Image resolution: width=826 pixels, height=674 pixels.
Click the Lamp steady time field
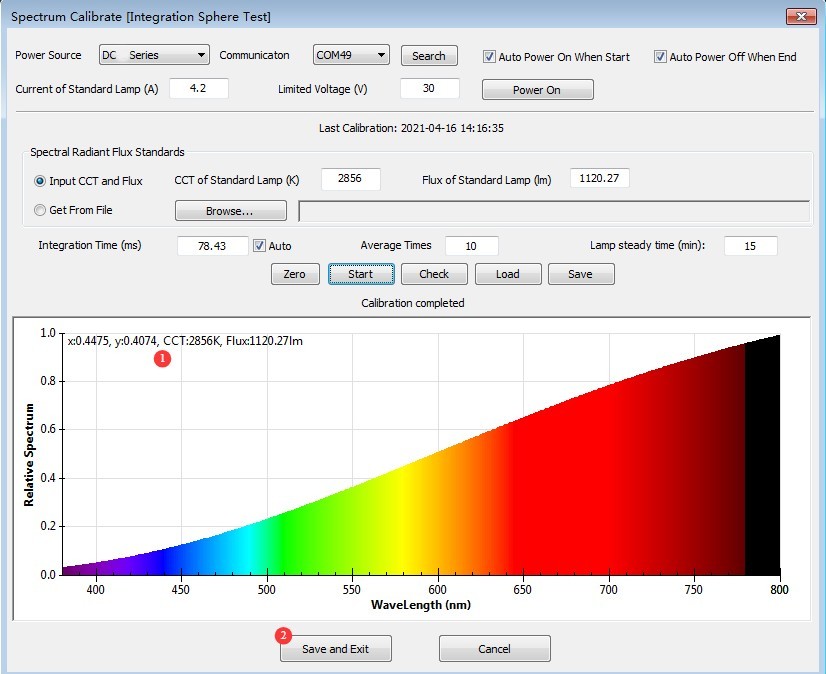[x=750, y=246]
